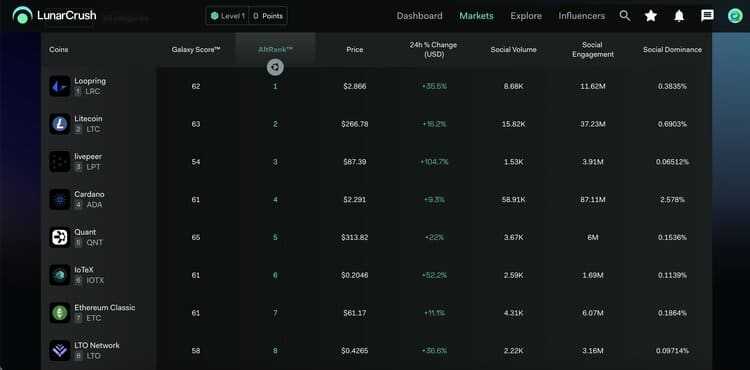Open the messages chat icon

point(707,16)
